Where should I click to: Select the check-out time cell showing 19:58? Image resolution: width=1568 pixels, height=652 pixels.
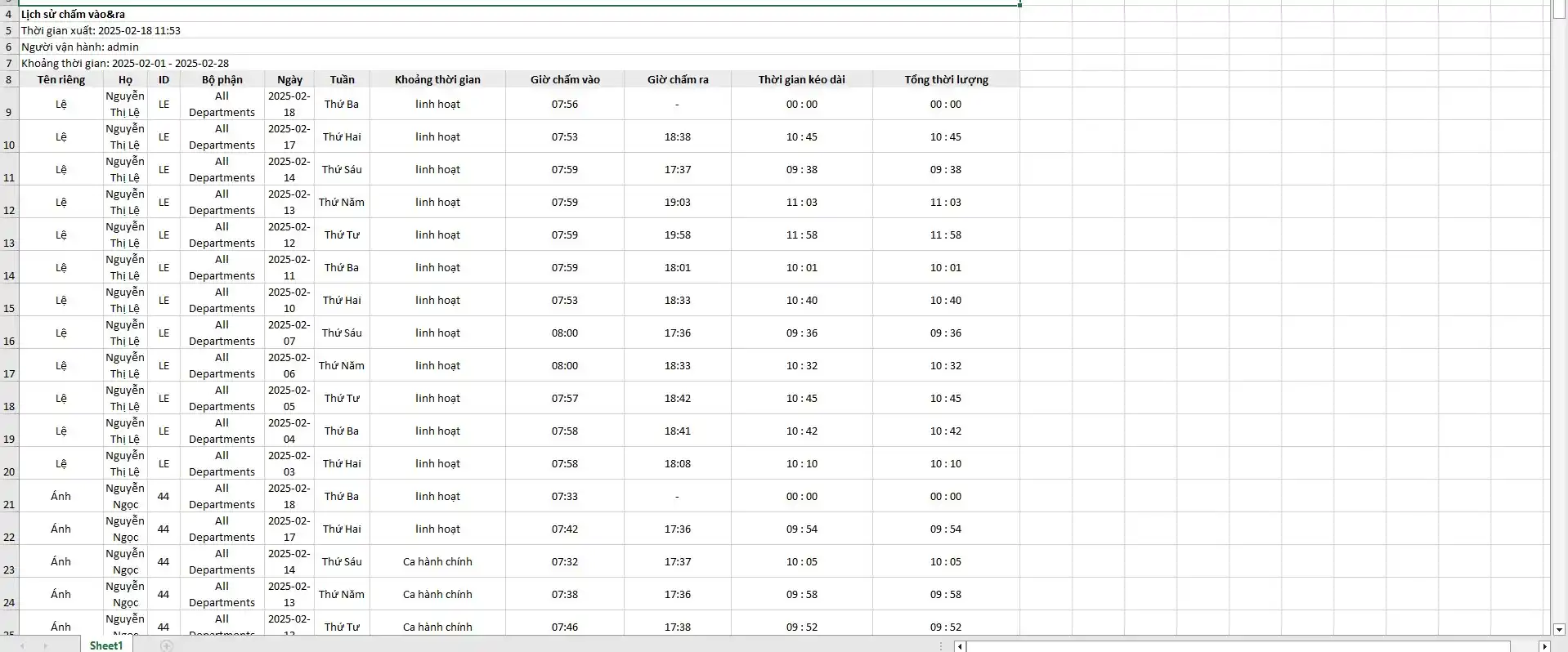coord(677,234)
